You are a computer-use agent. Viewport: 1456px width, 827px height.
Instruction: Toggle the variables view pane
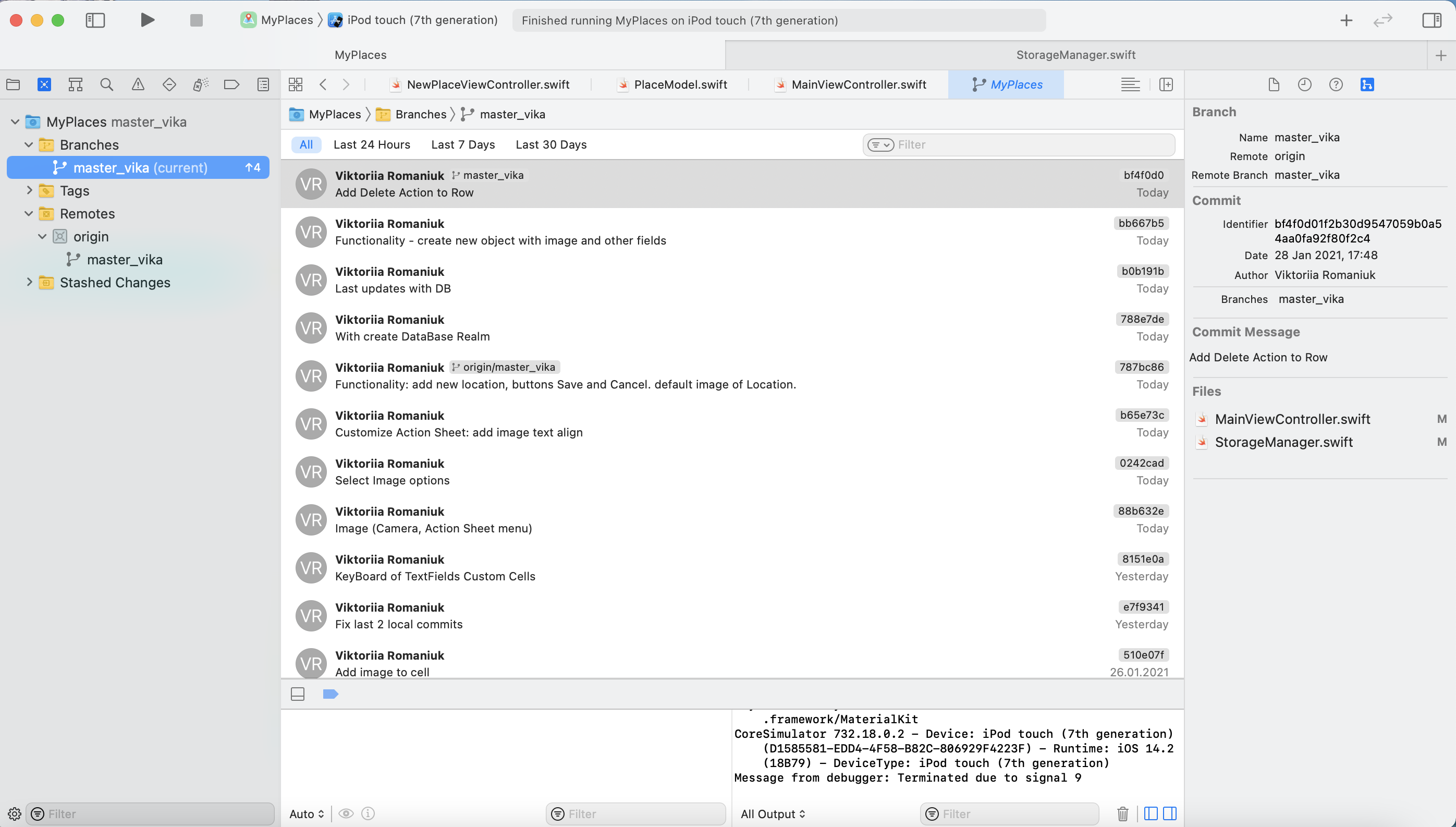point(1151,813)
